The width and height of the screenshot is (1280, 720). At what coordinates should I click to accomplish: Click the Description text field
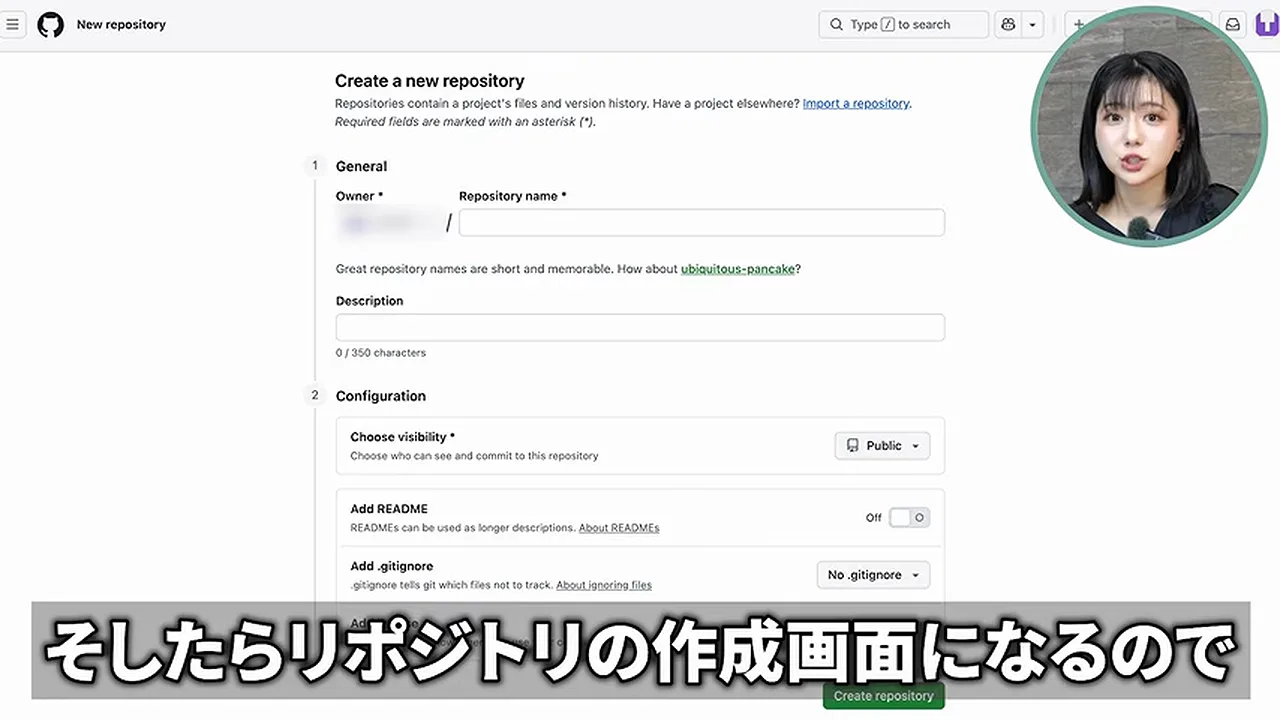(640, 327)
